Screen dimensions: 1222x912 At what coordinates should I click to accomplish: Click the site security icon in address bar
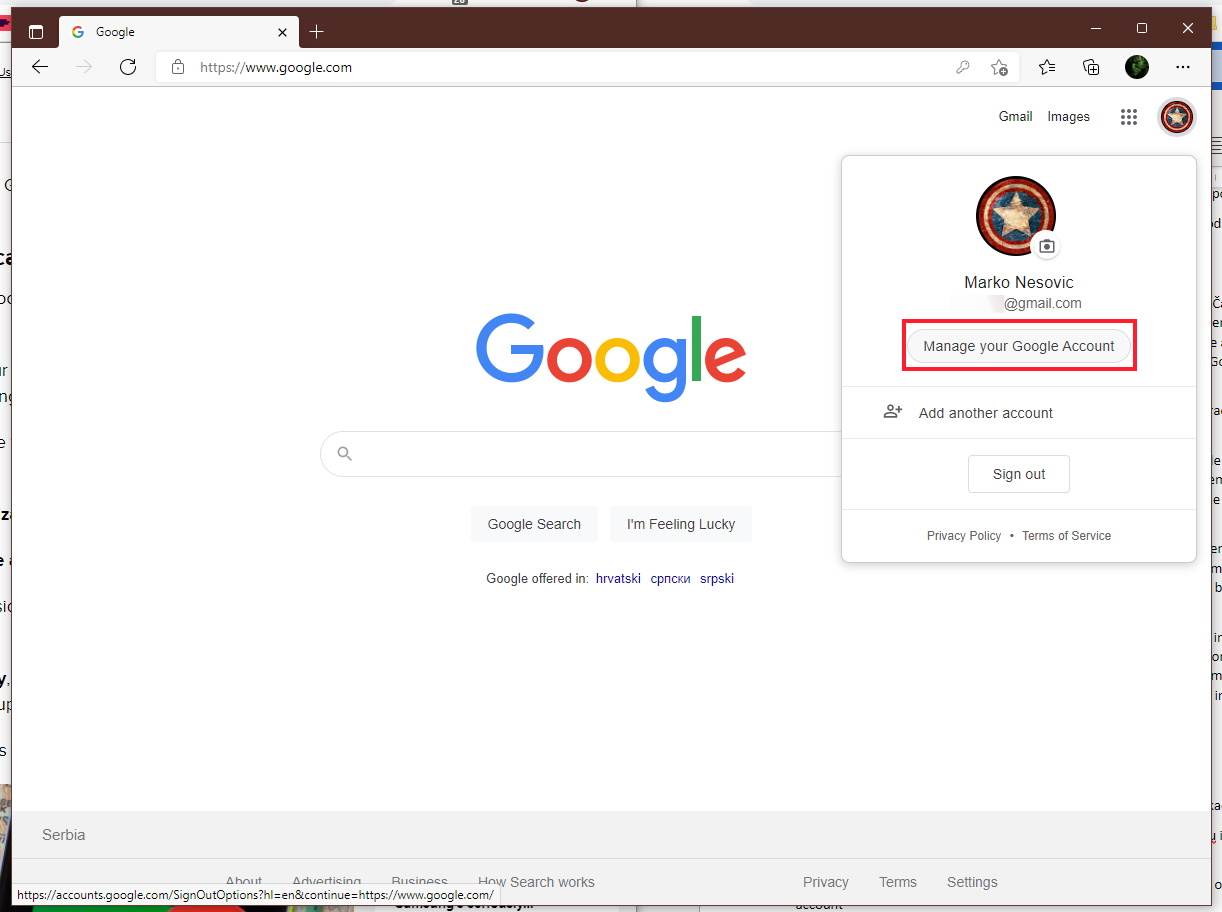pyautogui.click(x=177, y=67)
